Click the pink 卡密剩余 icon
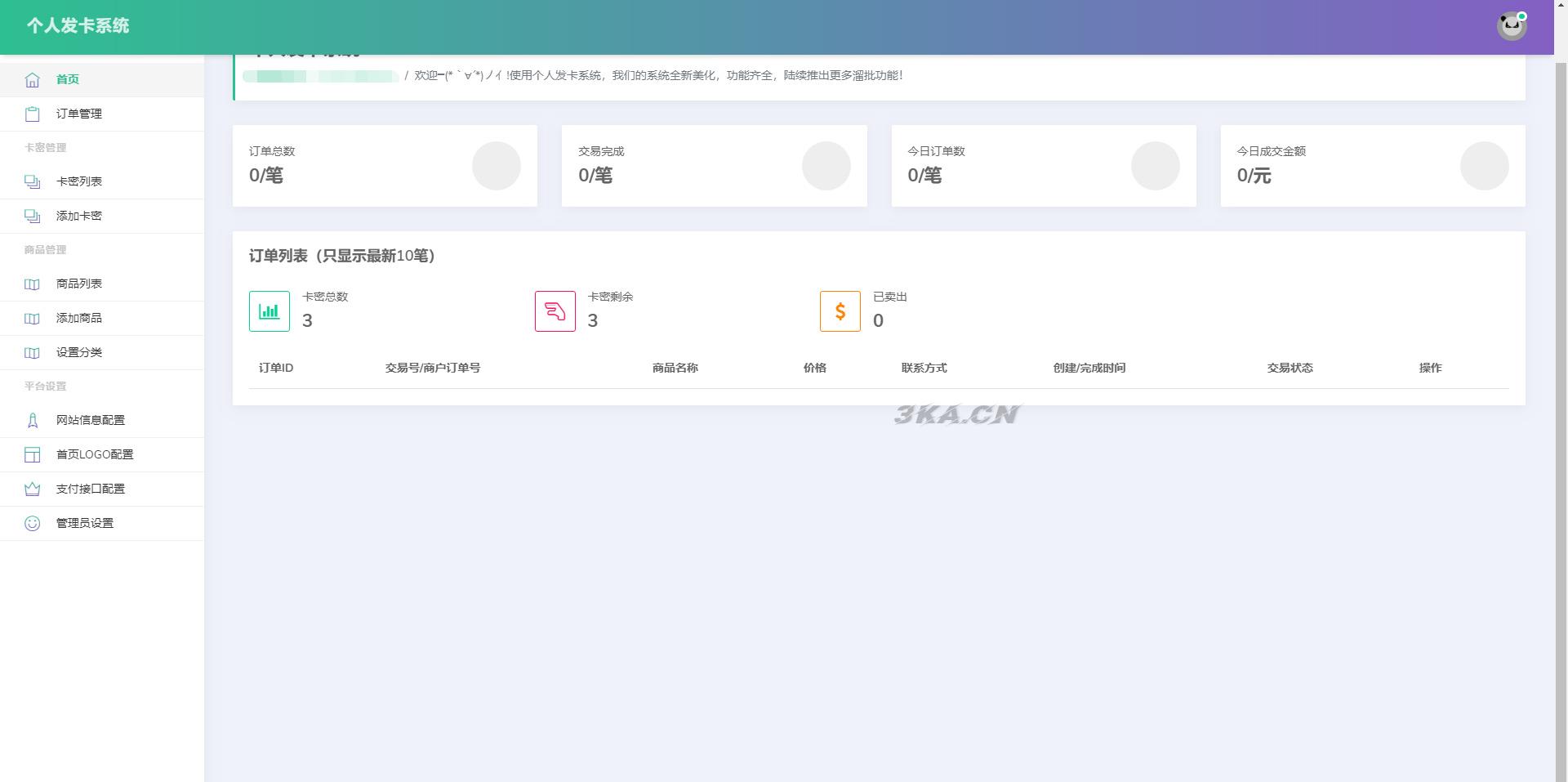This screenshot has height=782, width=1568. pyautogui.click(x=555, y=311)
